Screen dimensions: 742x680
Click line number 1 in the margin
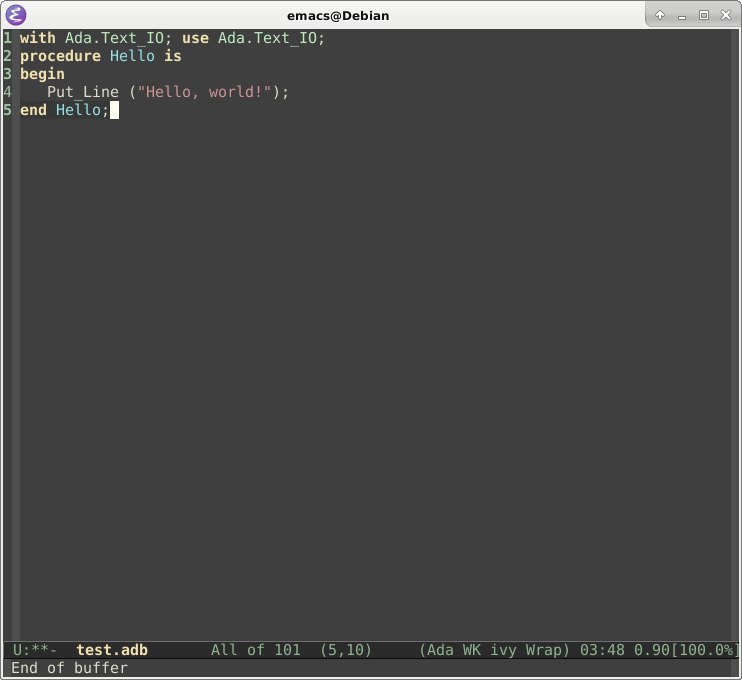[7, 38]
